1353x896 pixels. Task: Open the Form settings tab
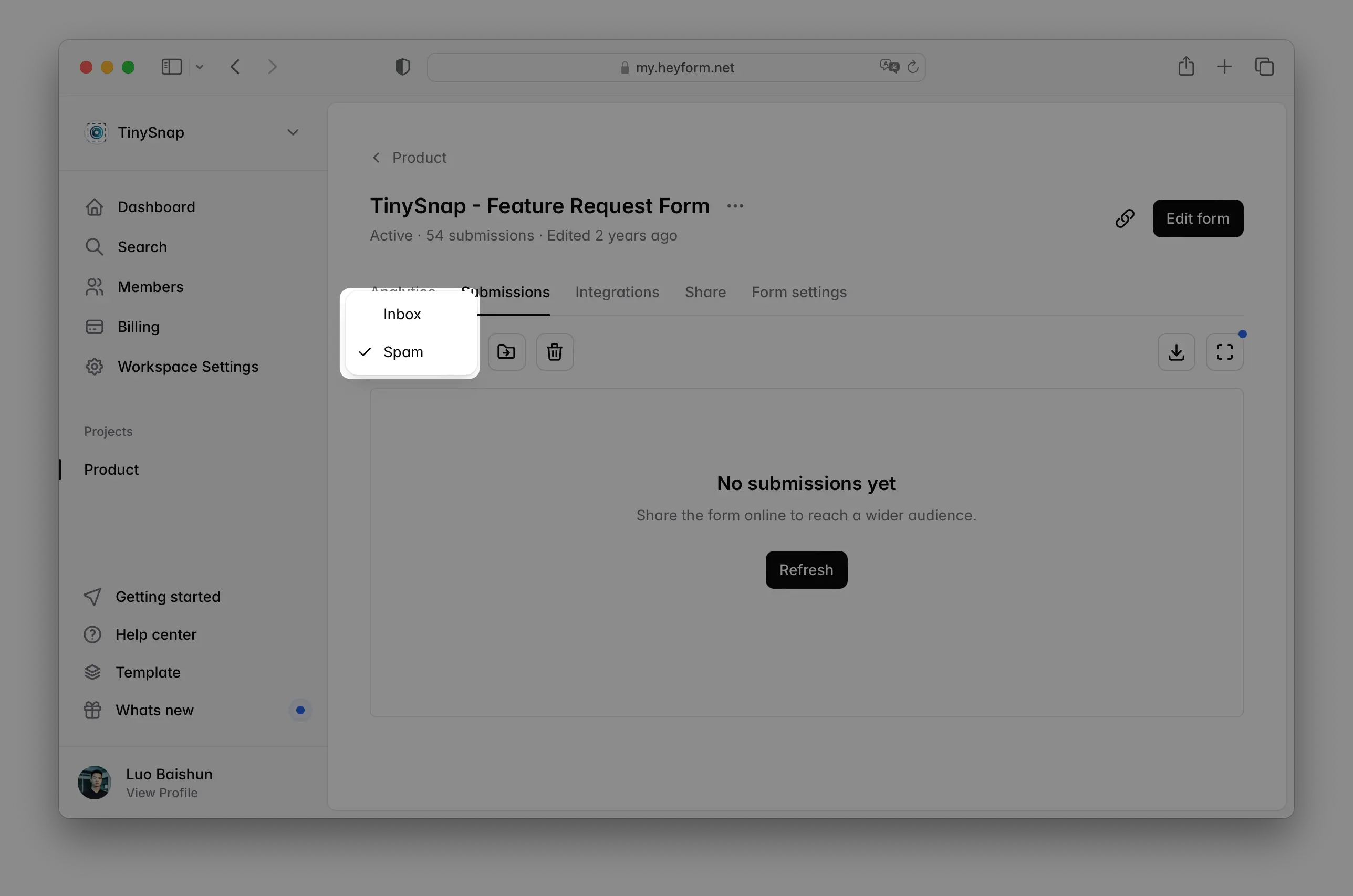[x=798, y=292]
